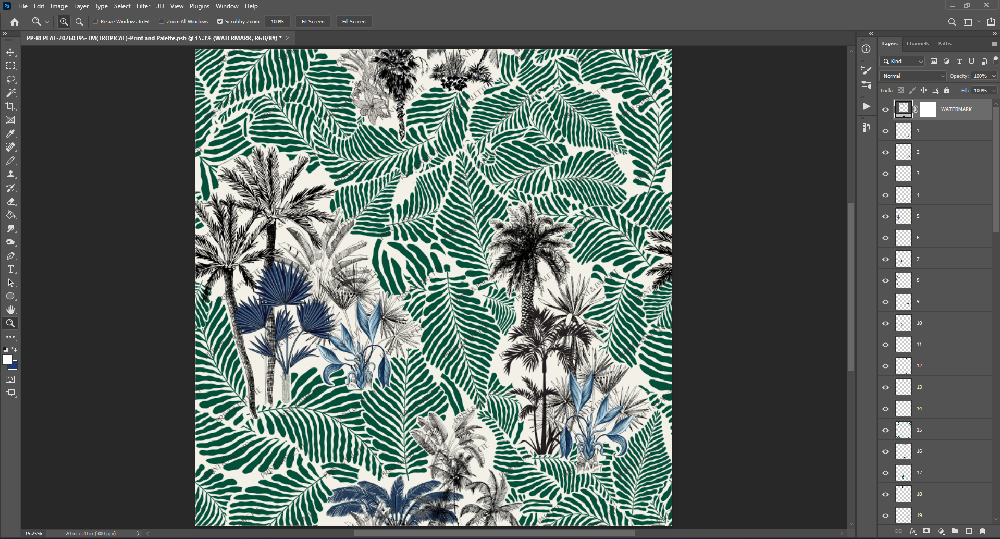Create a new layer
The width and height of the screenshot is (1000, 539).
click(x=969, y=531)
